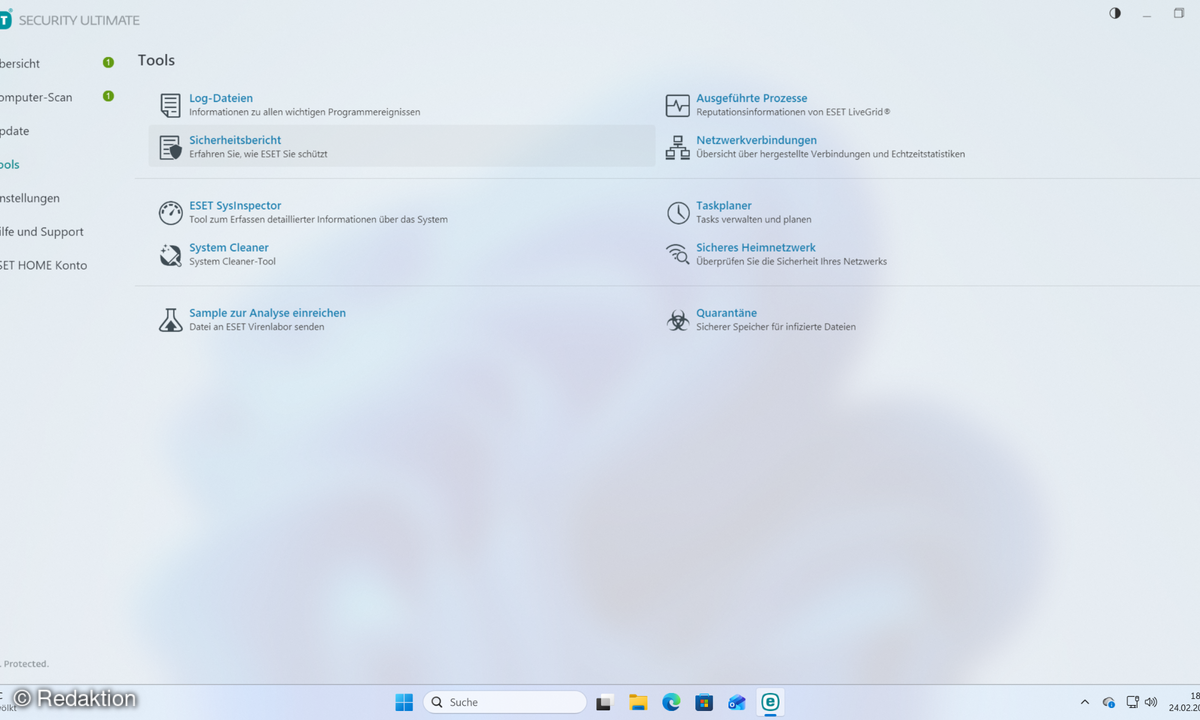Open the Quarantäne link

pos(726,313)
